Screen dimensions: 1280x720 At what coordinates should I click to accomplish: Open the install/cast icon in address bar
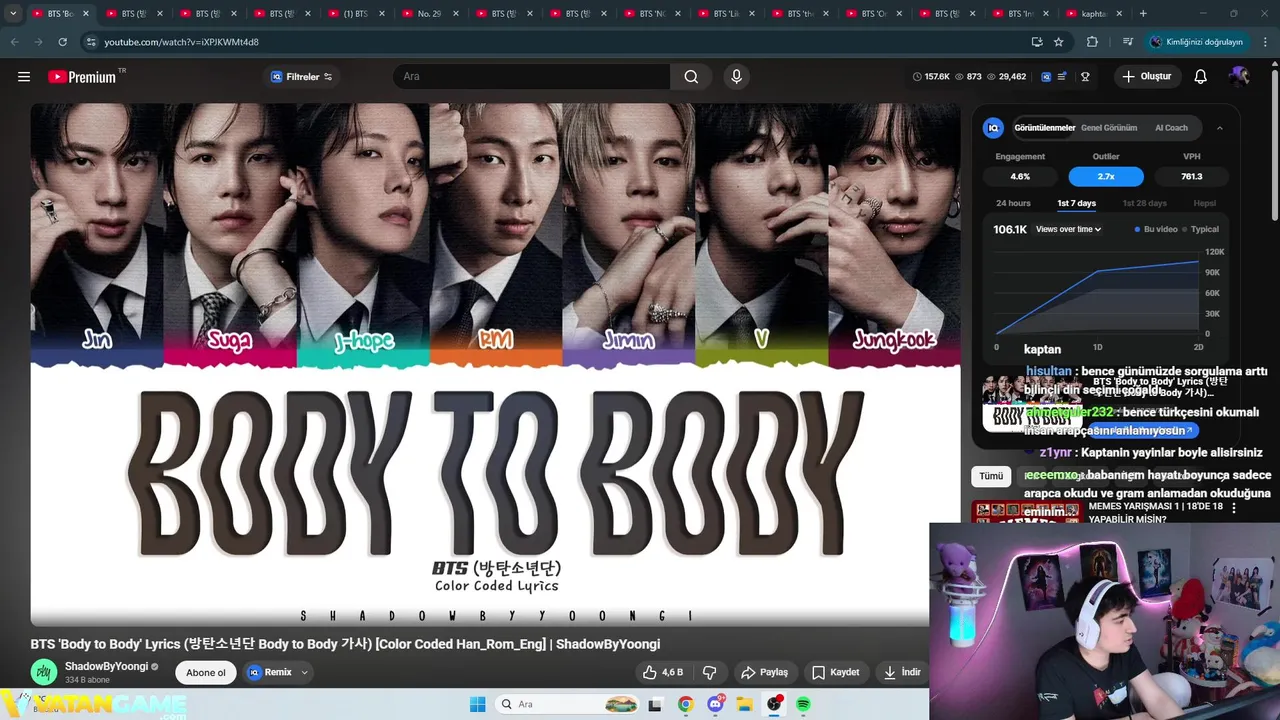[x=1037, y=42]
